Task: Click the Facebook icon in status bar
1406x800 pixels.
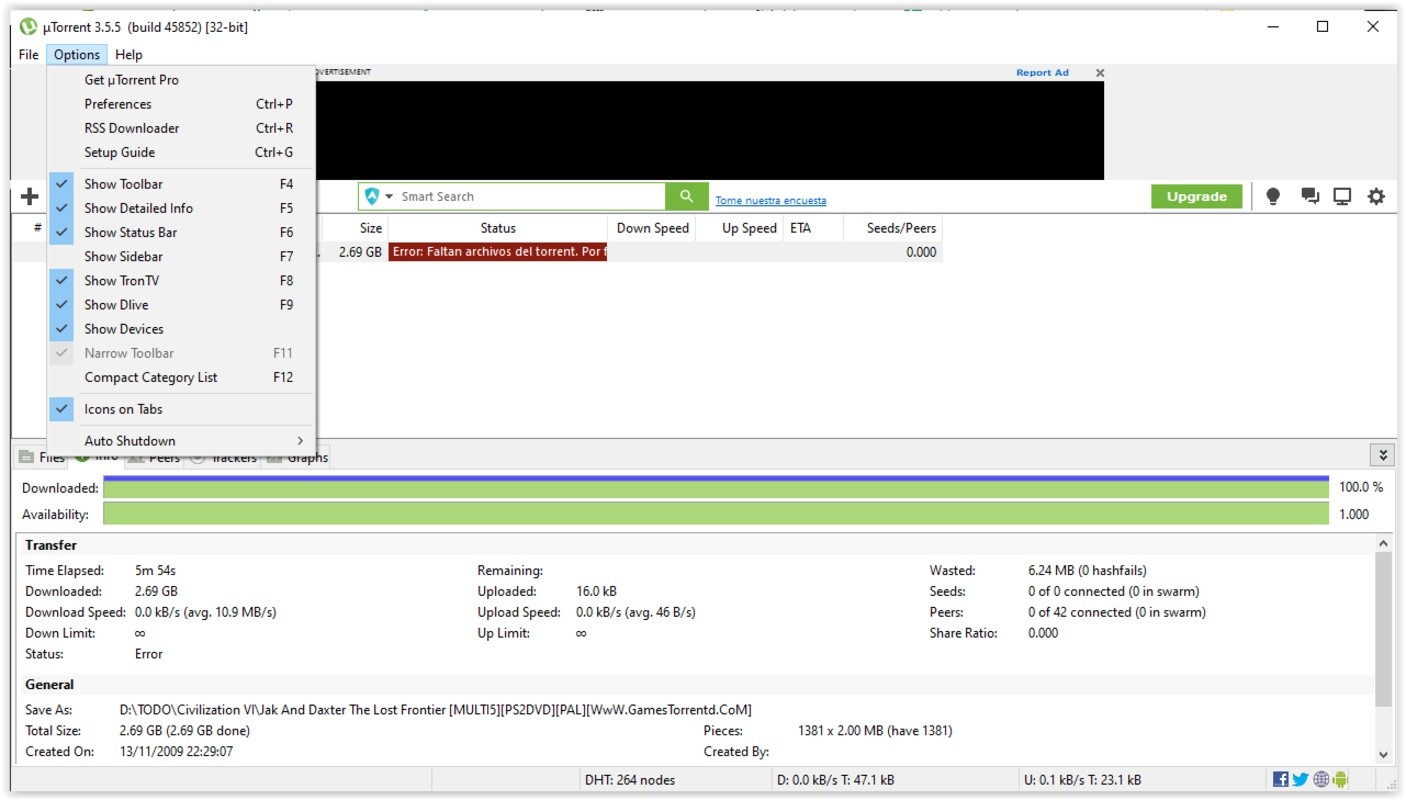Action: point(1280,780)
